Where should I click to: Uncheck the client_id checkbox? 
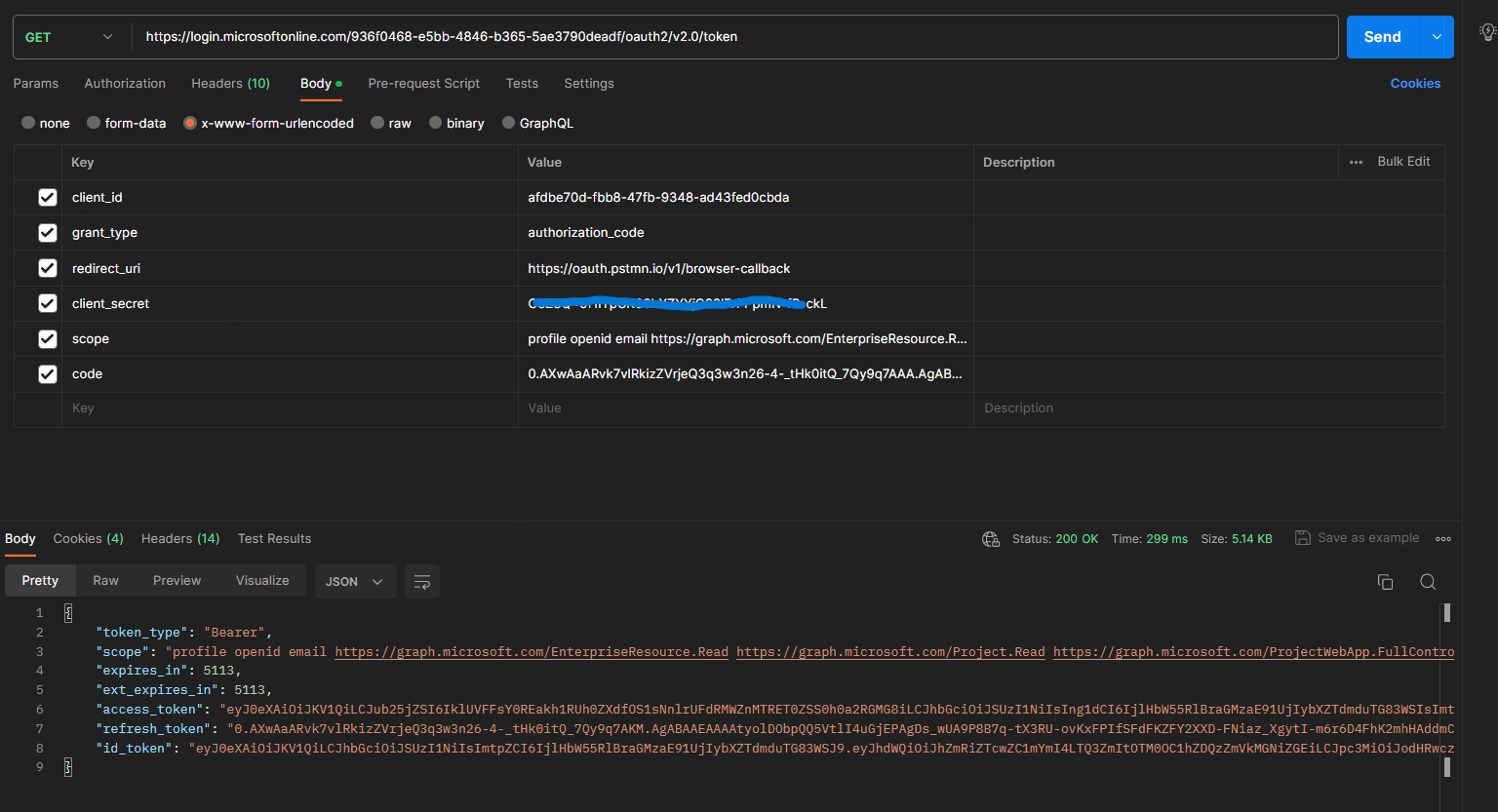point(48,198)
